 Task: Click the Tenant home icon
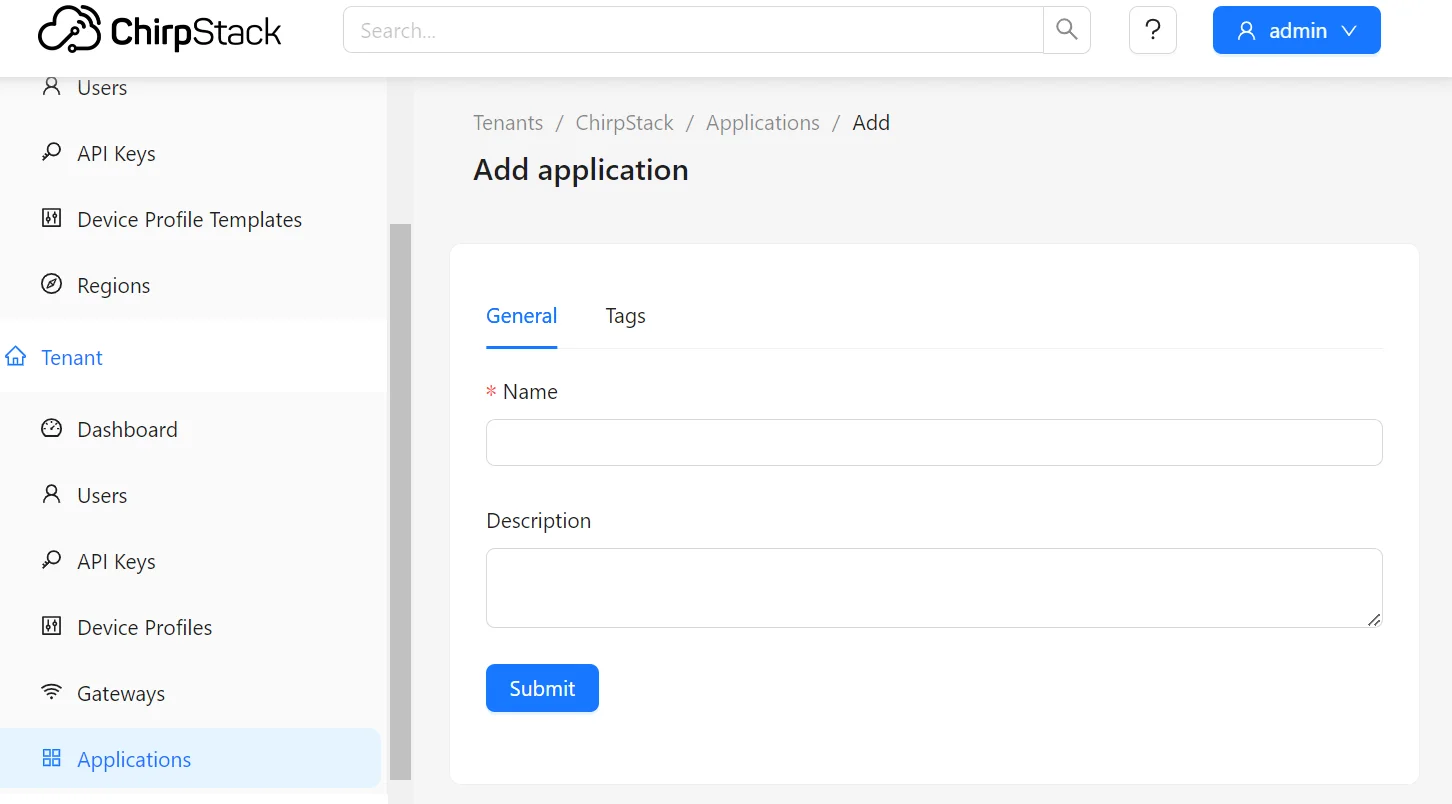[x=16, y=357]
